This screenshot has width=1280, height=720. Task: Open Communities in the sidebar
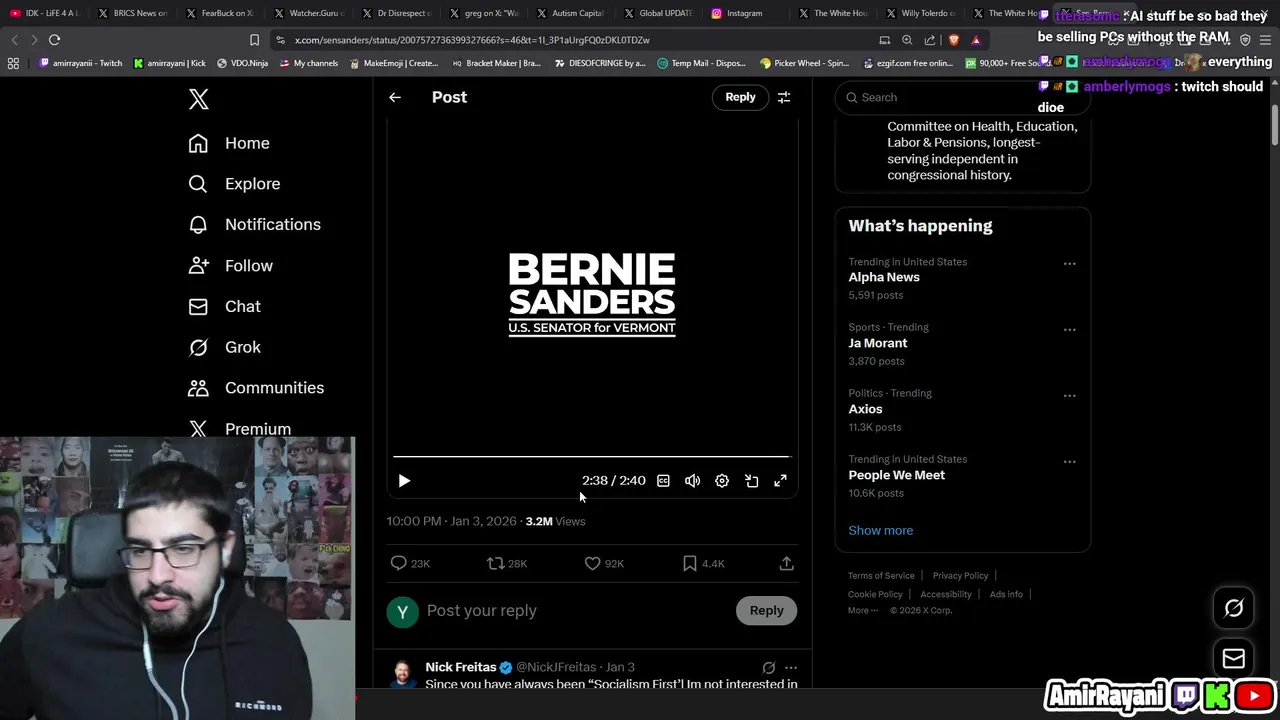pos(256,388)
